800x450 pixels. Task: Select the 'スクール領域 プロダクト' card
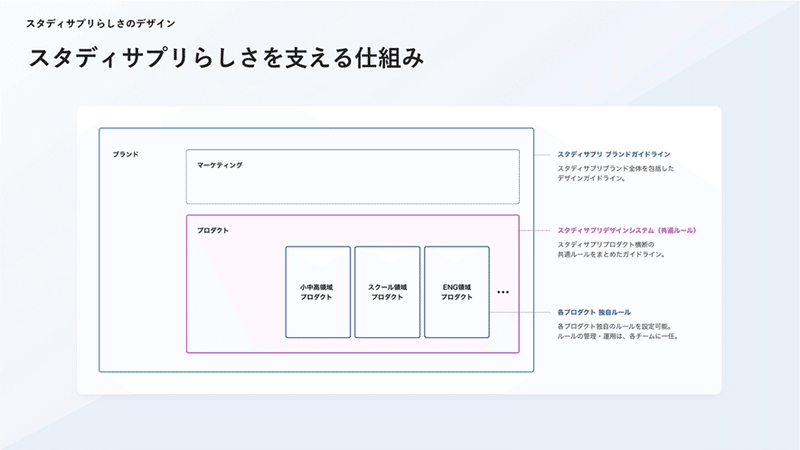click(x=387, y=292)
